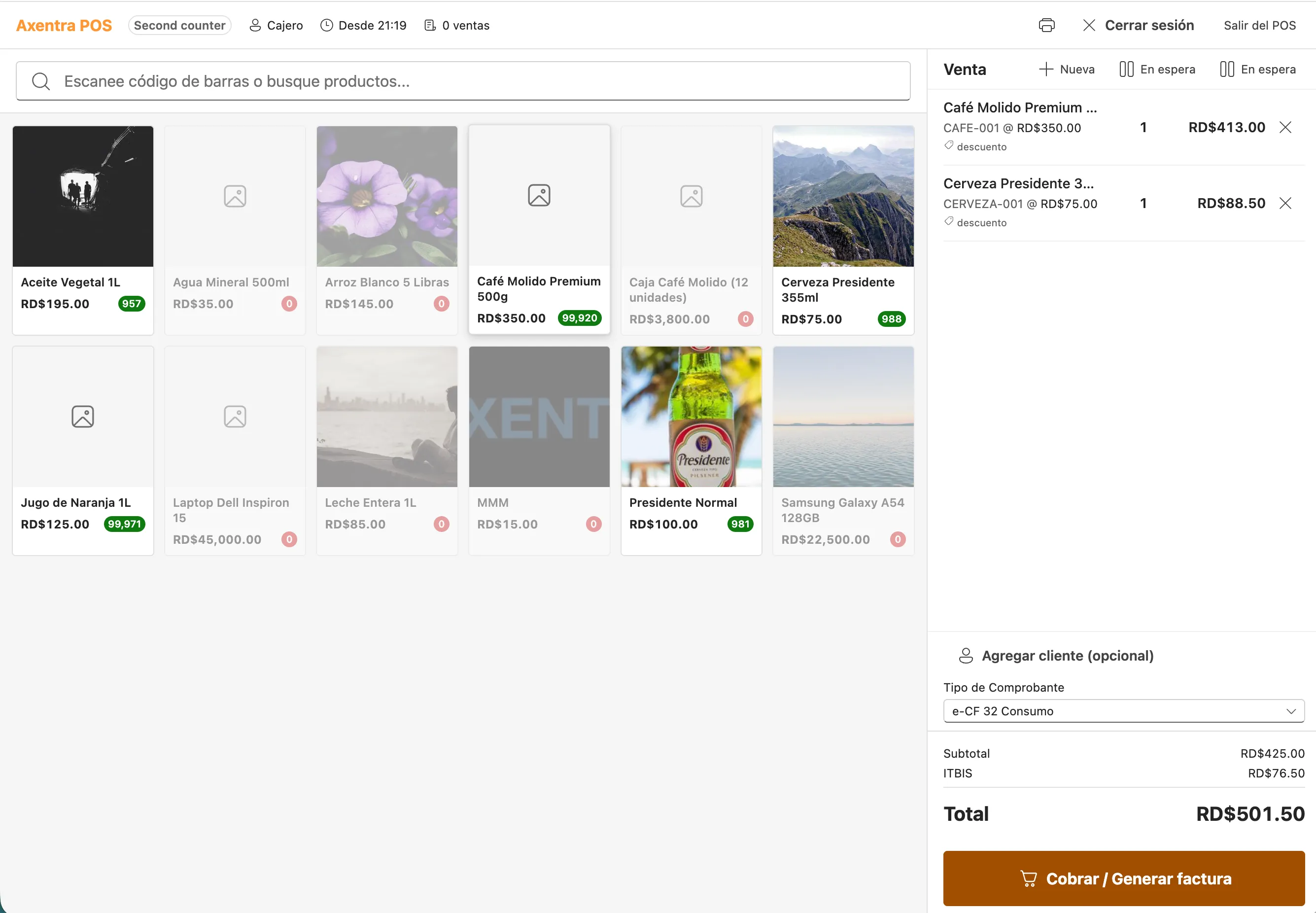1316x913 pixels.
Task: Click the last En espera pause icon
Action: [x=1227, y=69]
